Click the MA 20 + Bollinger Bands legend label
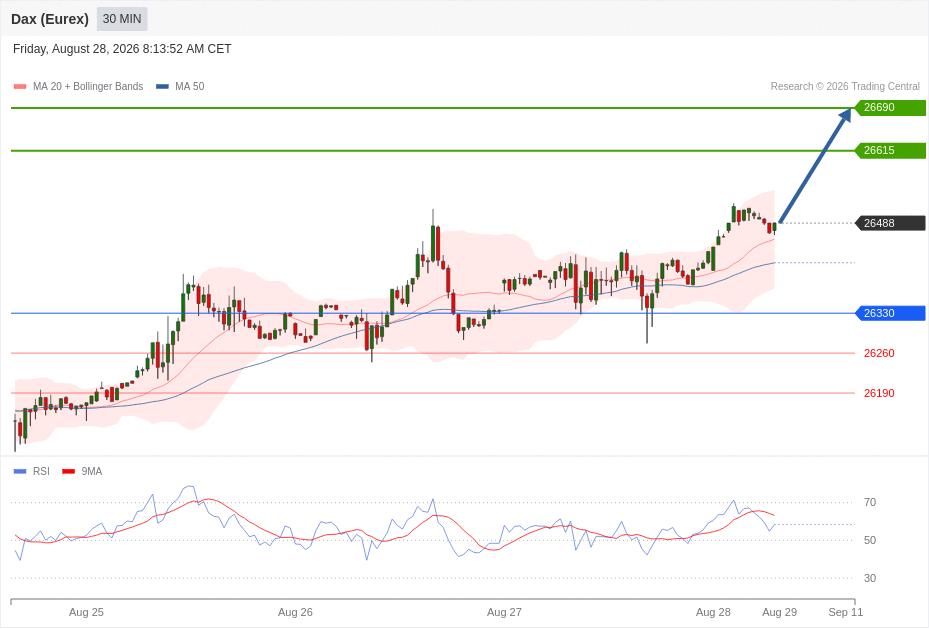The height and width of the screenshot is (629, 929). 88,86
